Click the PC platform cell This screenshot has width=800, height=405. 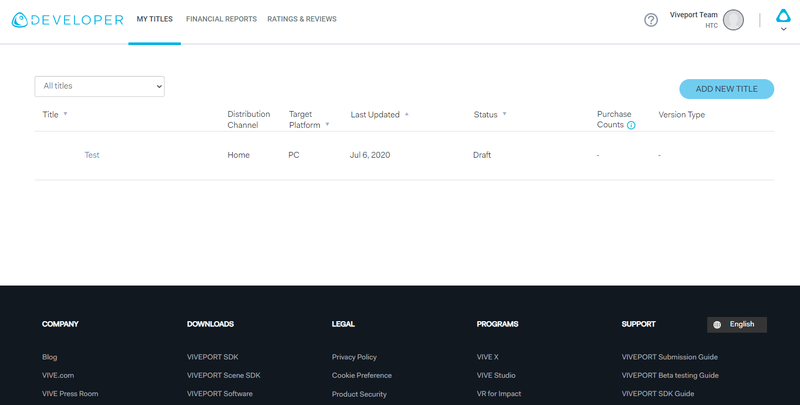click(x=294, y=155)
